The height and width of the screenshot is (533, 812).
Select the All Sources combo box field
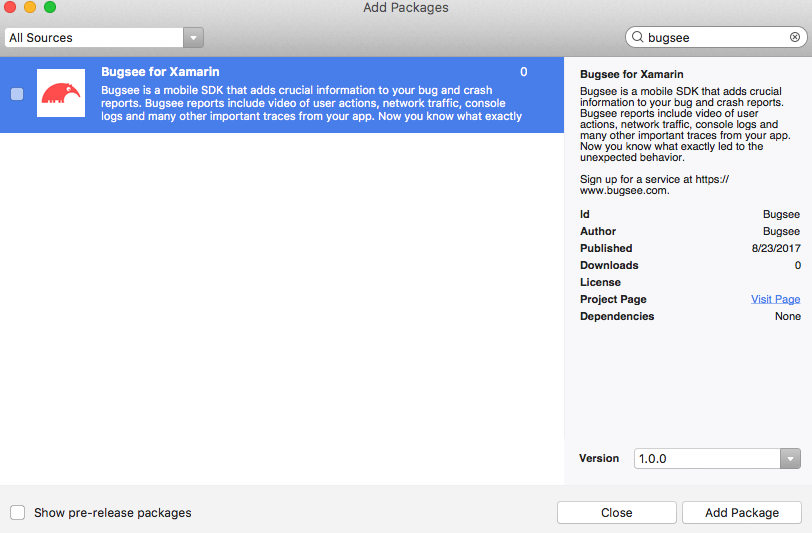point(104,38)
